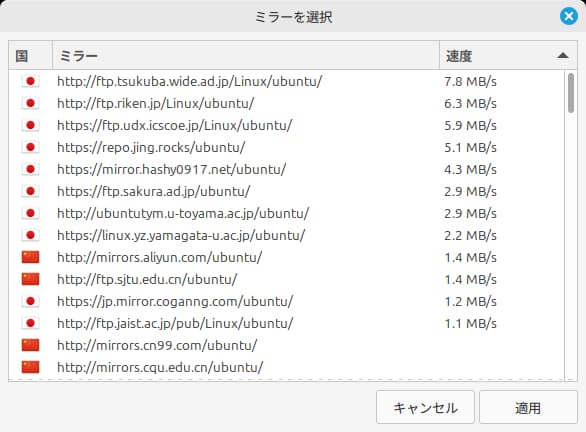Click the 1.1 MB/s speed value
The width and height of the screenshot is (586, 432).
point(470,324)
